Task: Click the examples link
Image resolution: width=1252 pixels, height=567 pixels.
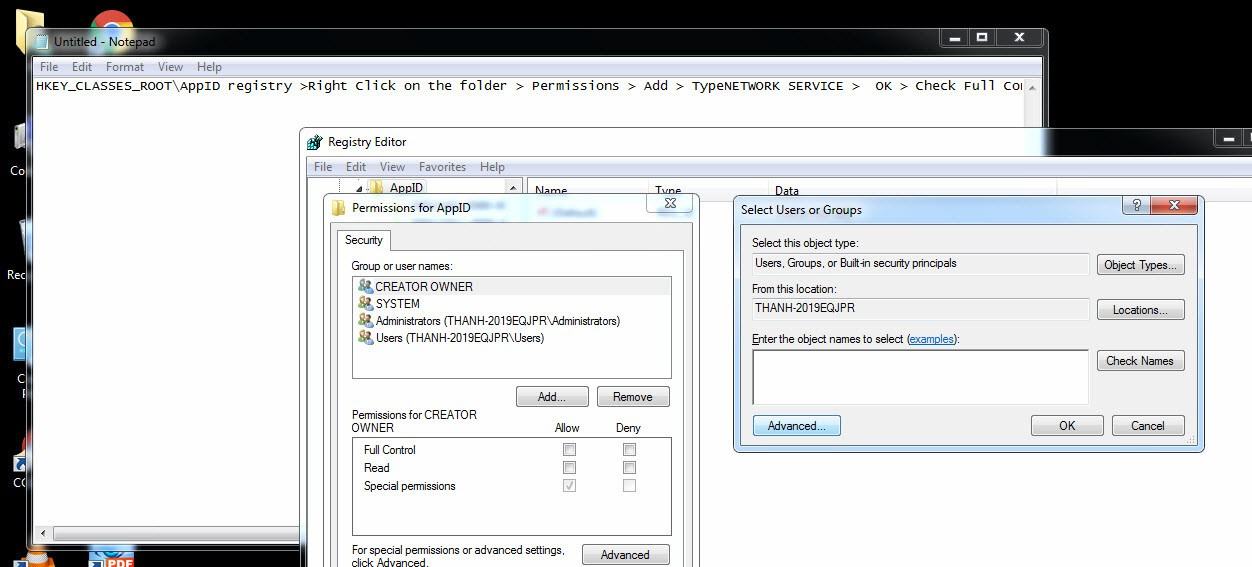Action: click(931, 339)
